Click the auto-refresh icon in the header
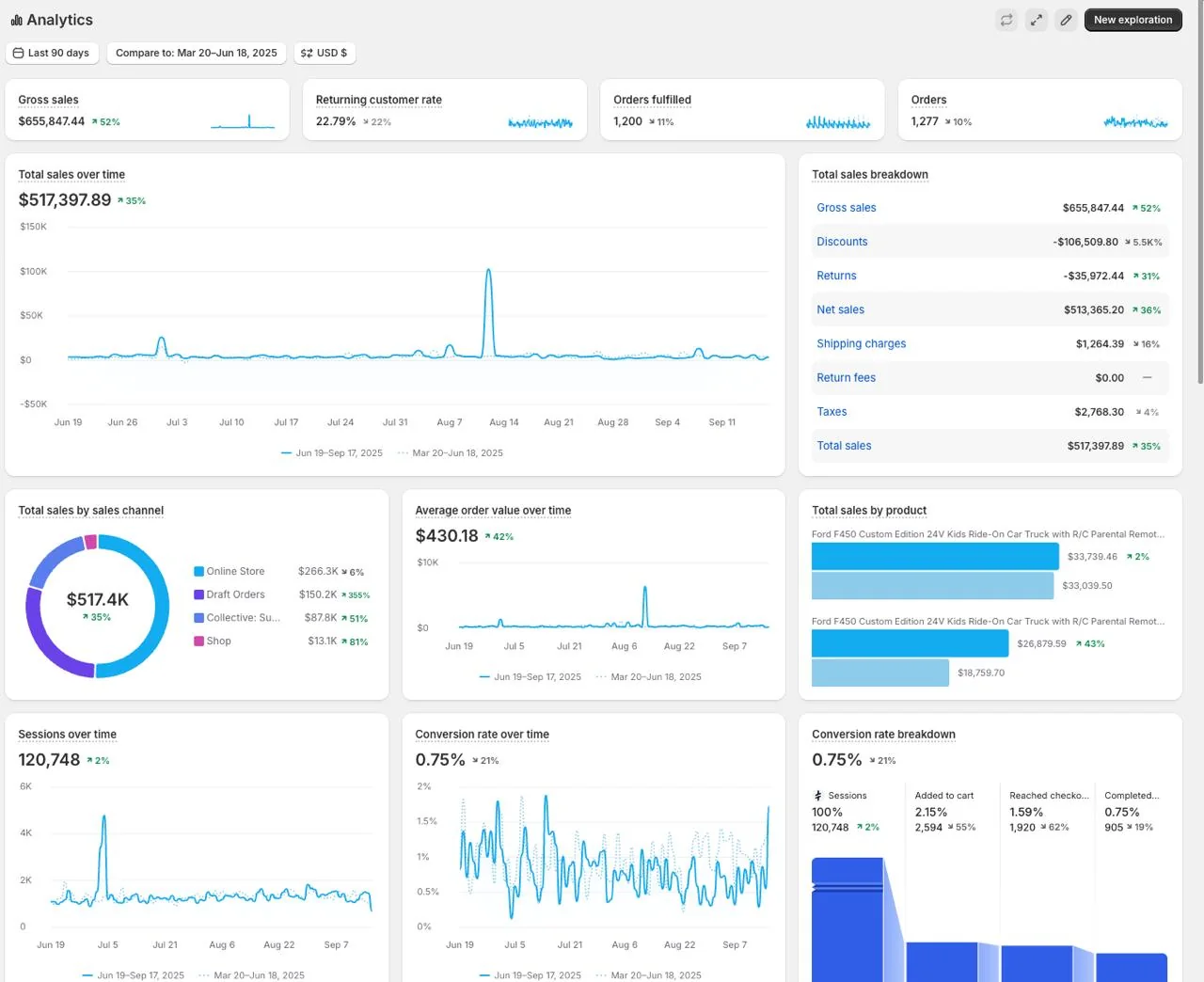Screen dimensions: 1204x982 coord(1006,20)
